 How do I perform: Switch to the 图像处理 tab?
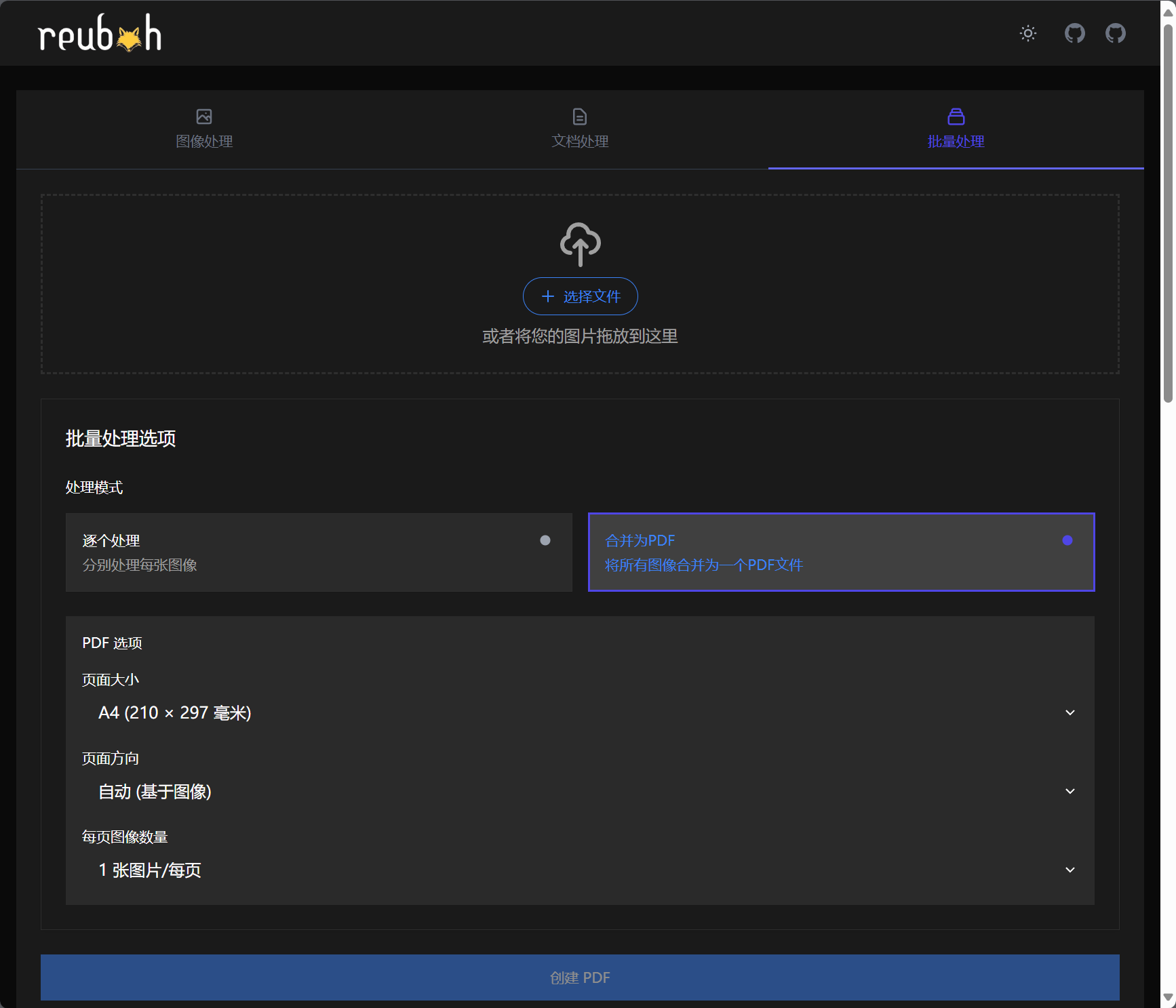(x=204, y=129)
